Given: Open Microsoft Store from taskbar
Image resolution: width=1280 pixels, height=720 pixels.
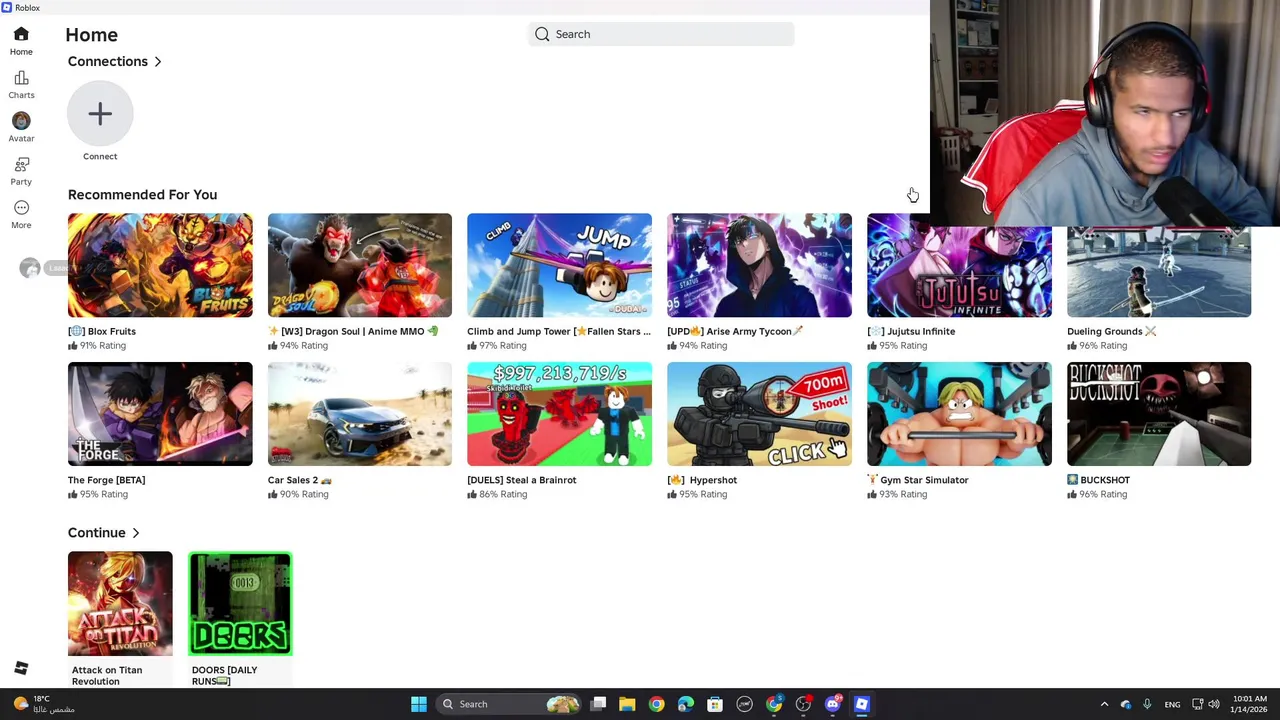Looking at the screenshot, I should click(714, 704).
